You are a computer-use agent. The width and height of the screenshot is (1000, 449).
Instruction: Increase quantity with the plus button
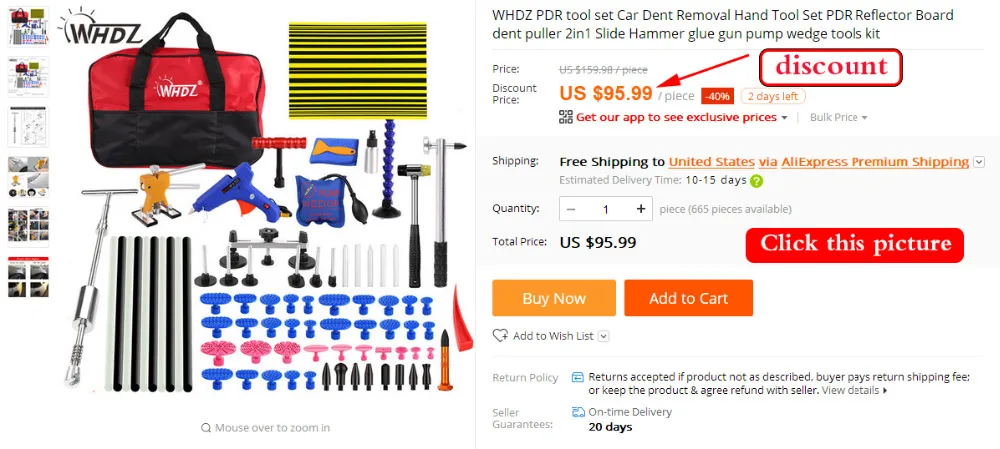(640, 209)
